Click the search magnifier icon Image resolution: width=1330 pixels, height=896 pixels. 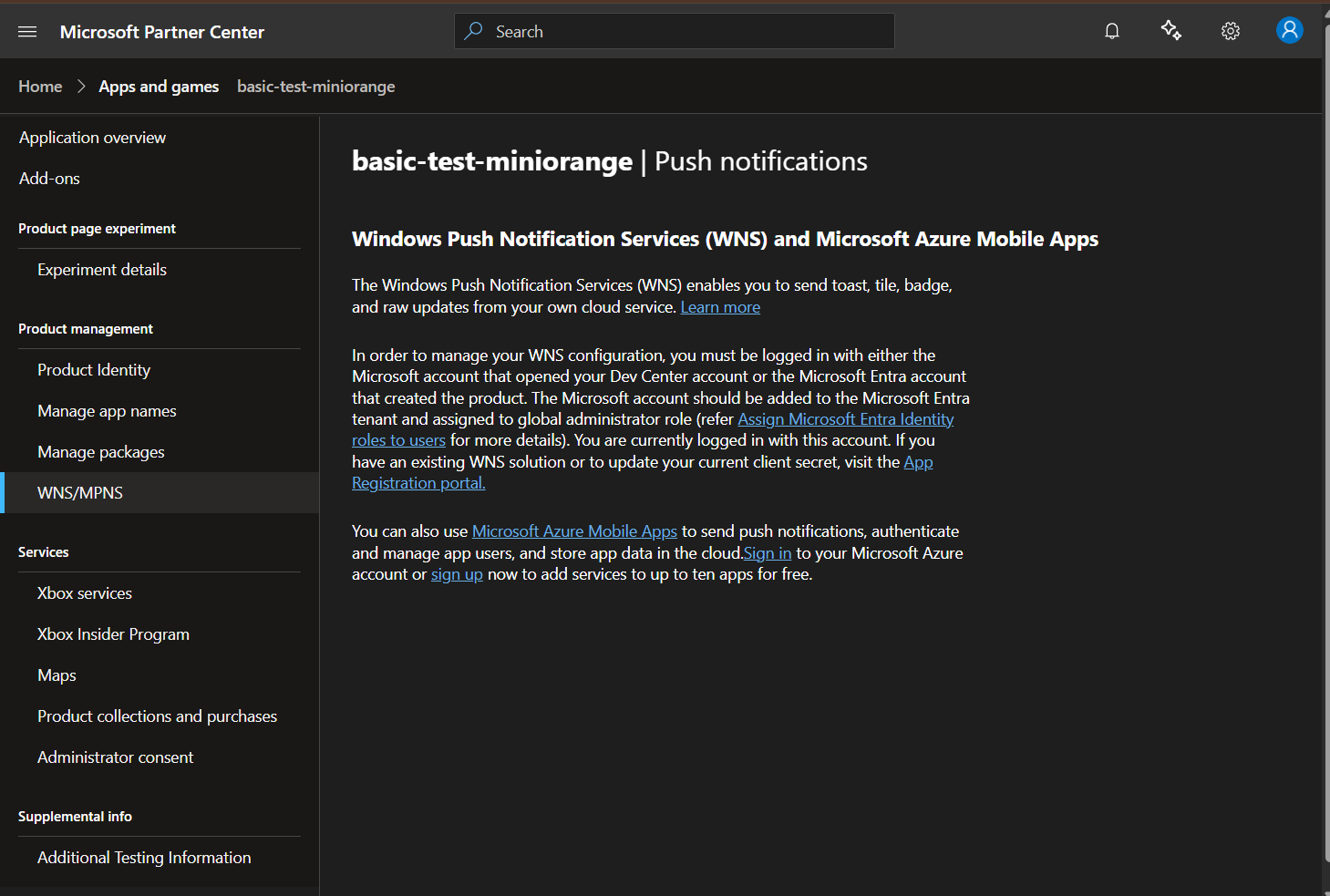(x=473, y=30)
